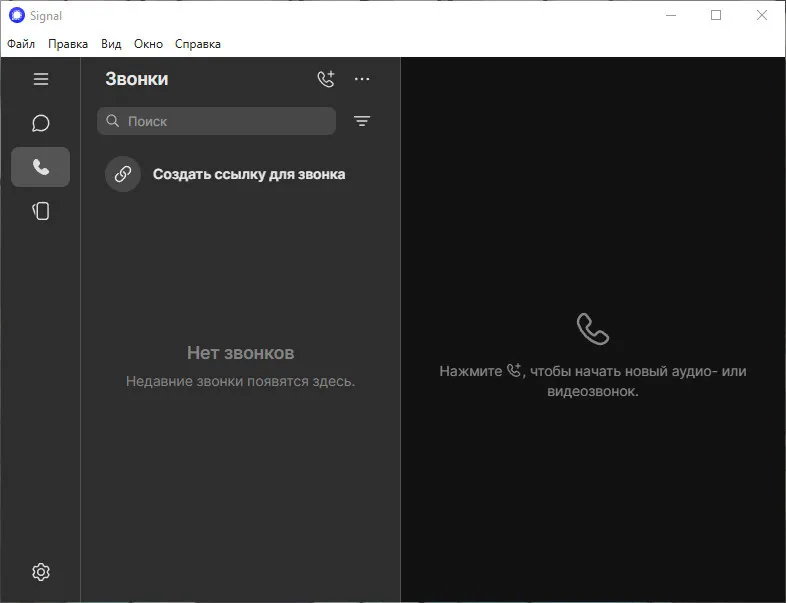Open the Stories tab in sidebar
The width and height of the screenshot is (786, 603).
[x=41, y=211]
